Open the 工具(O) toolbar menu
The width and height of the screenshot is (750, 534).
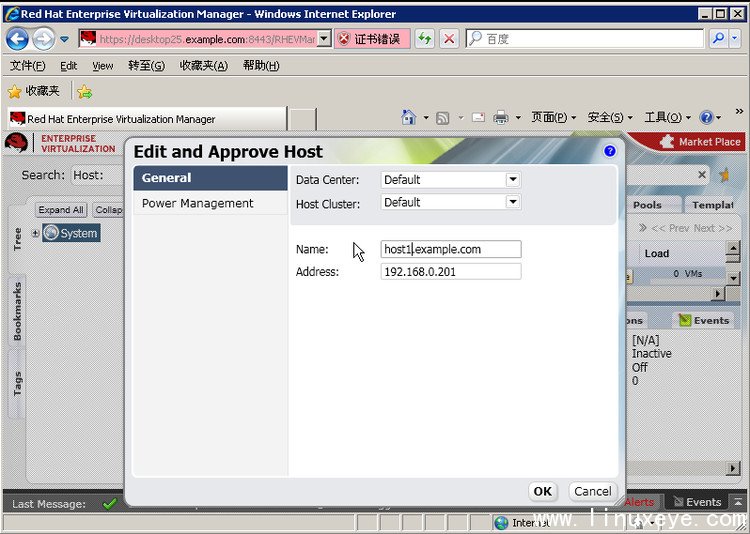click(x=668, y=117)
